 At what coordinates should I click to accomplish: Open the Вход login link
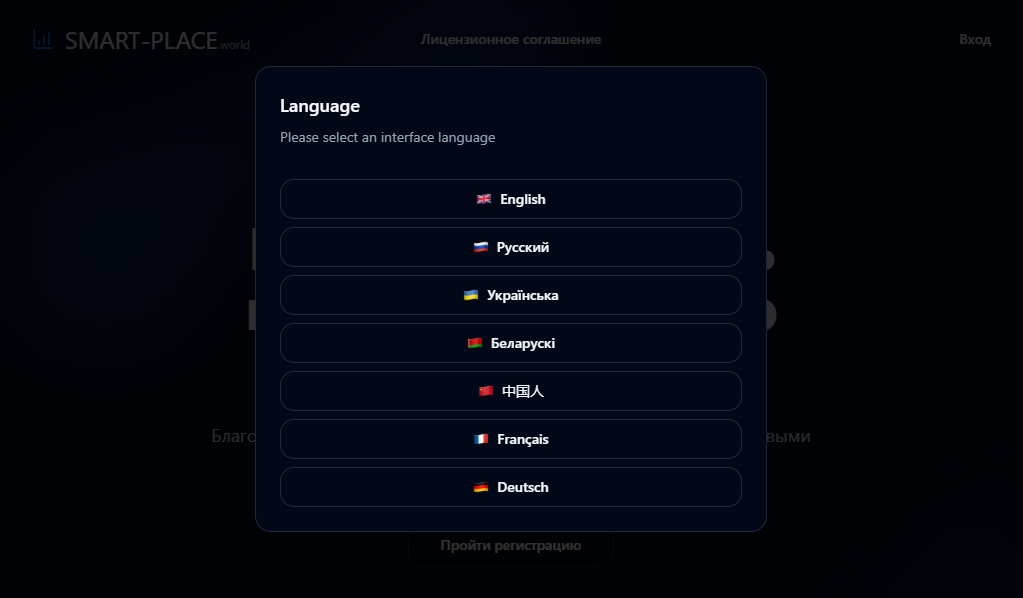[x=975, y=39]
